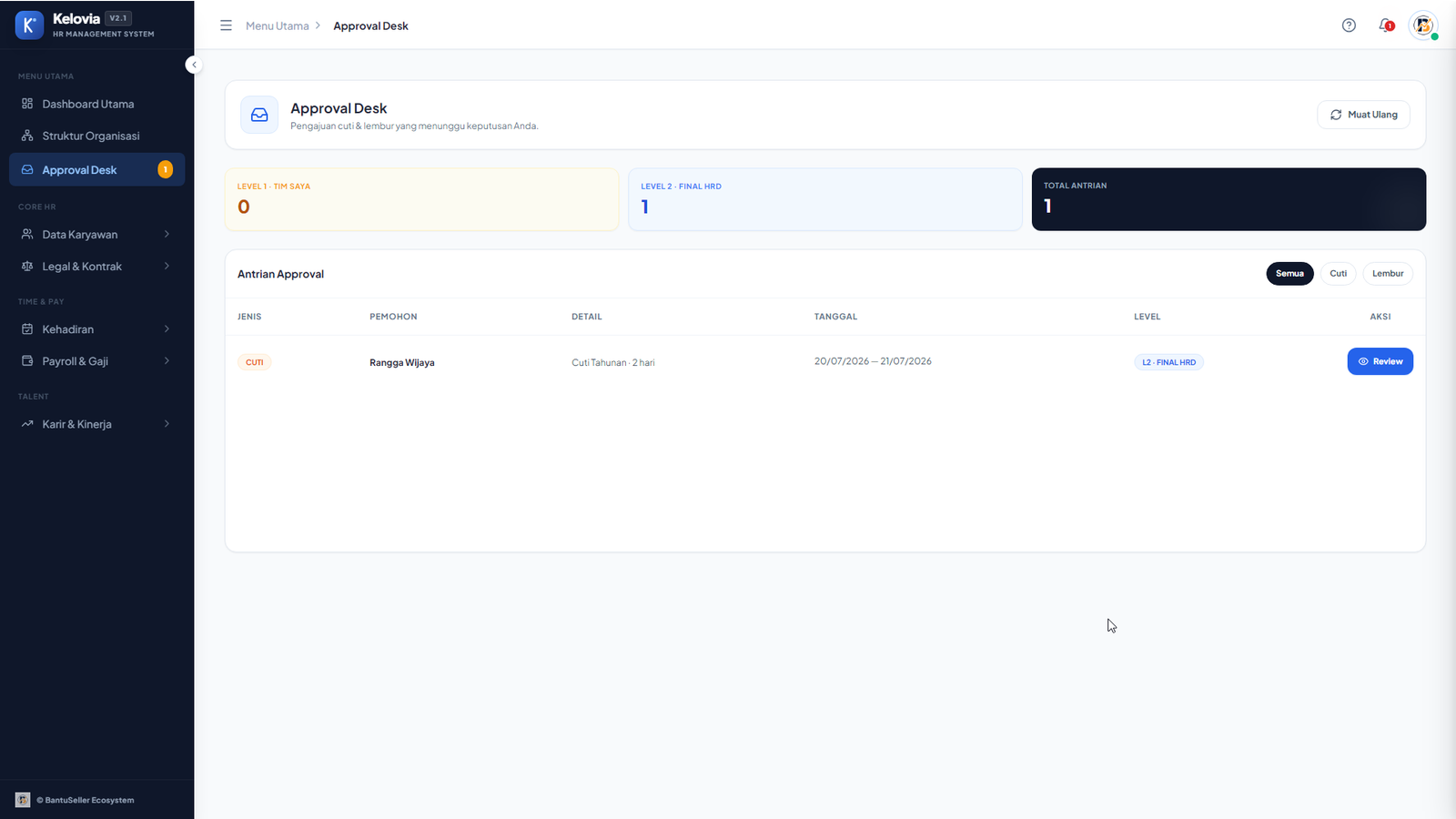Open the user profile avatar
1456x819 pixels.
click(1423, 25)
